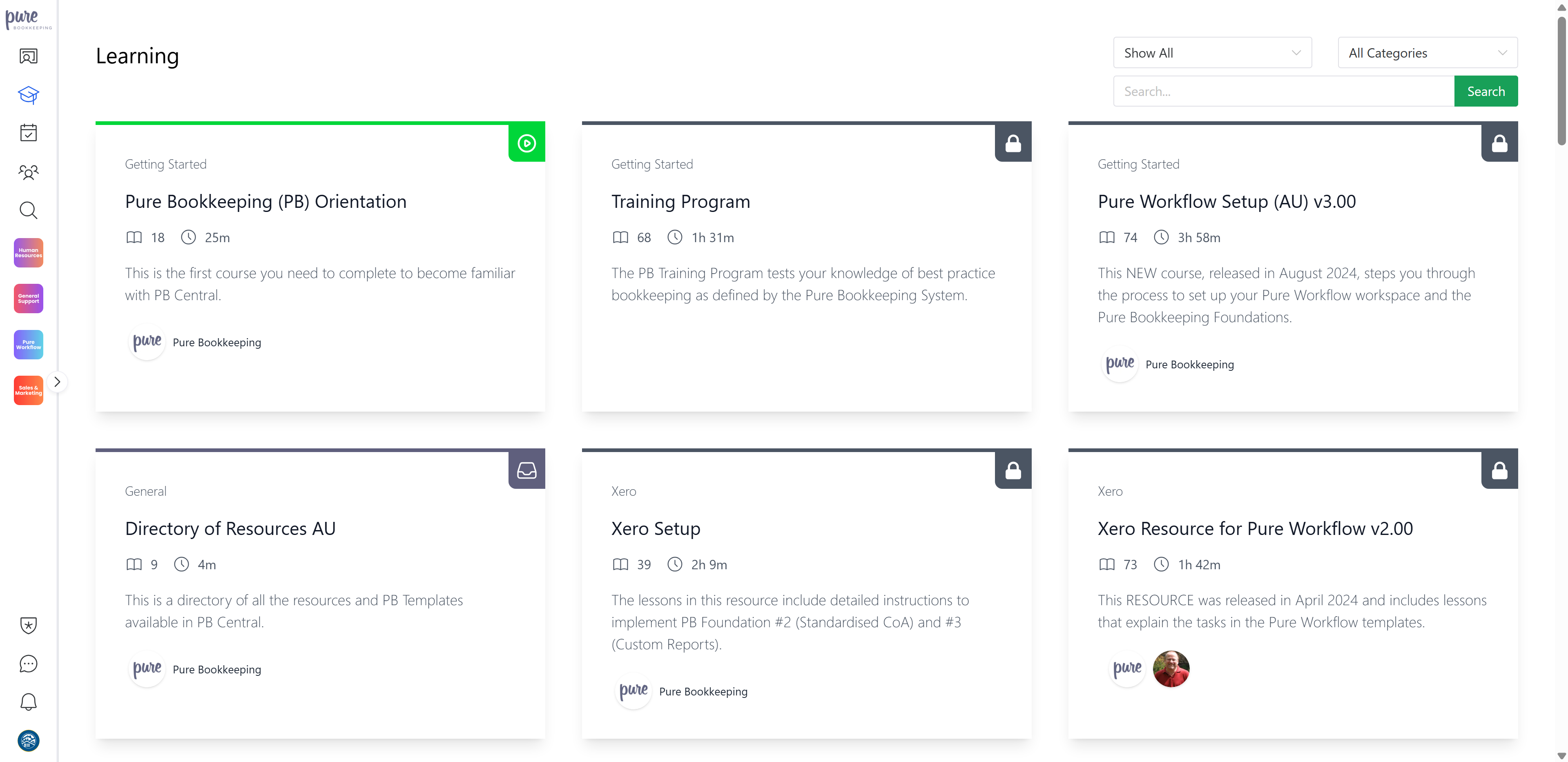This screenshot has height=762, width=1568.
Task: Click the lock icon on Training Program card
Action: pyautogui.click(x=1013, y=144)
